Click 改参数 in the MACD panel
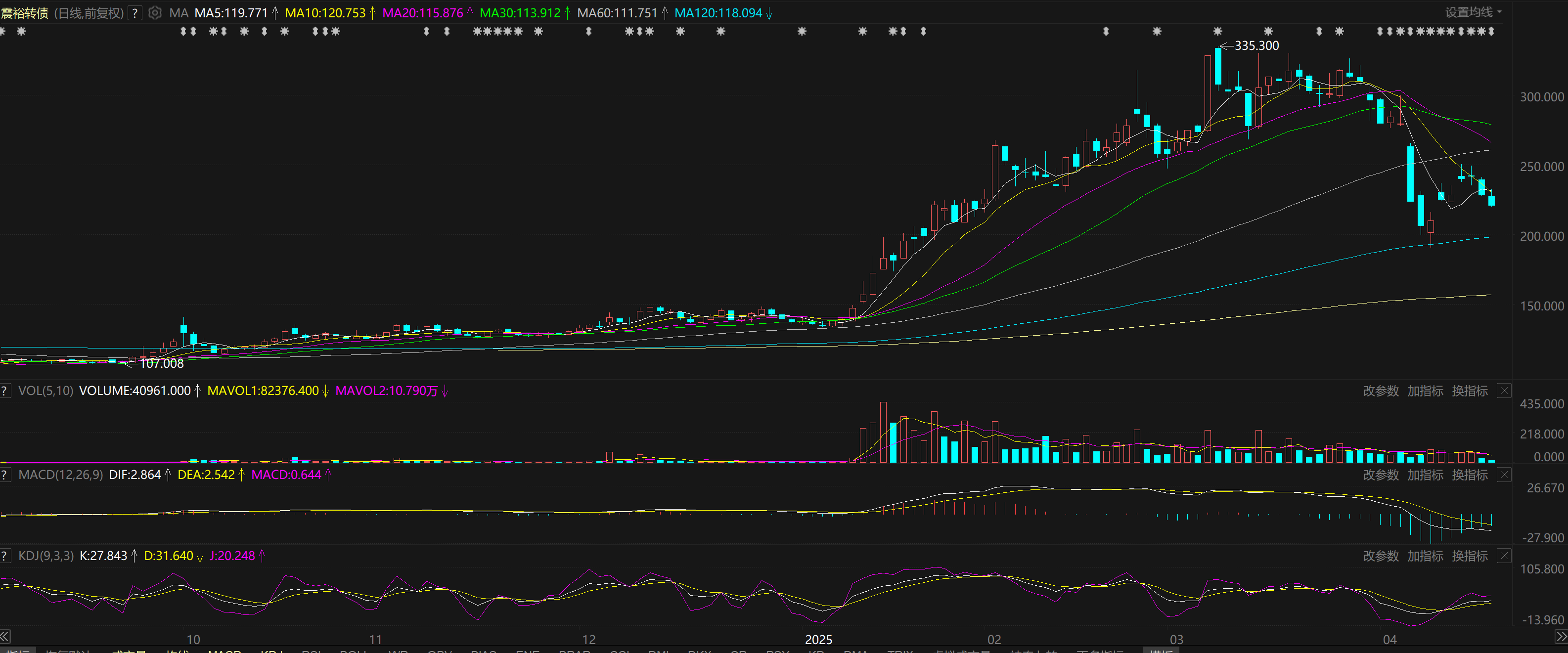This screenshot has width=1568, height=653. pos(1380,475)
